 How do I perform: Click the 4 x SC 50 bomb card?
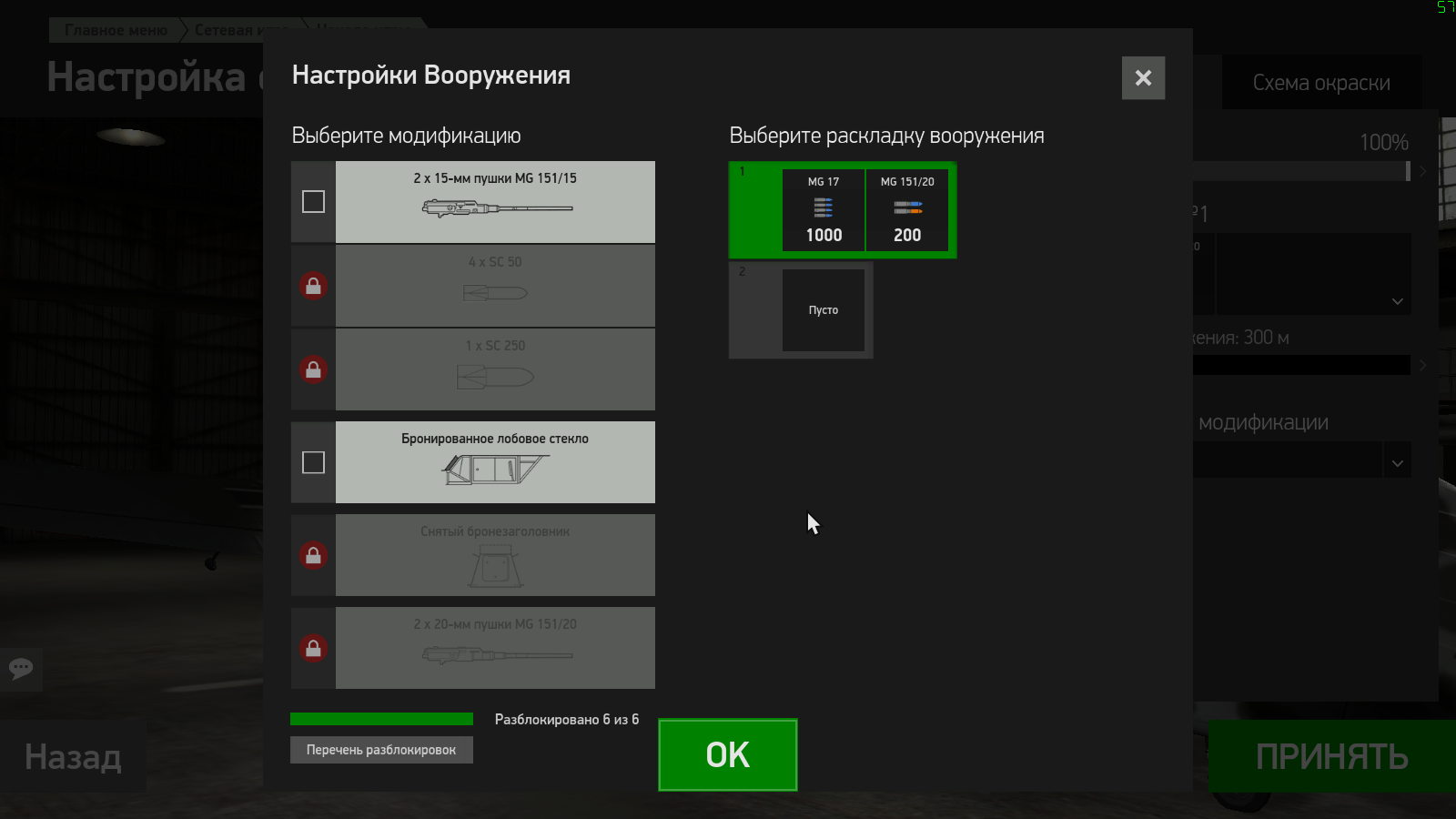[x=495, y=286]
